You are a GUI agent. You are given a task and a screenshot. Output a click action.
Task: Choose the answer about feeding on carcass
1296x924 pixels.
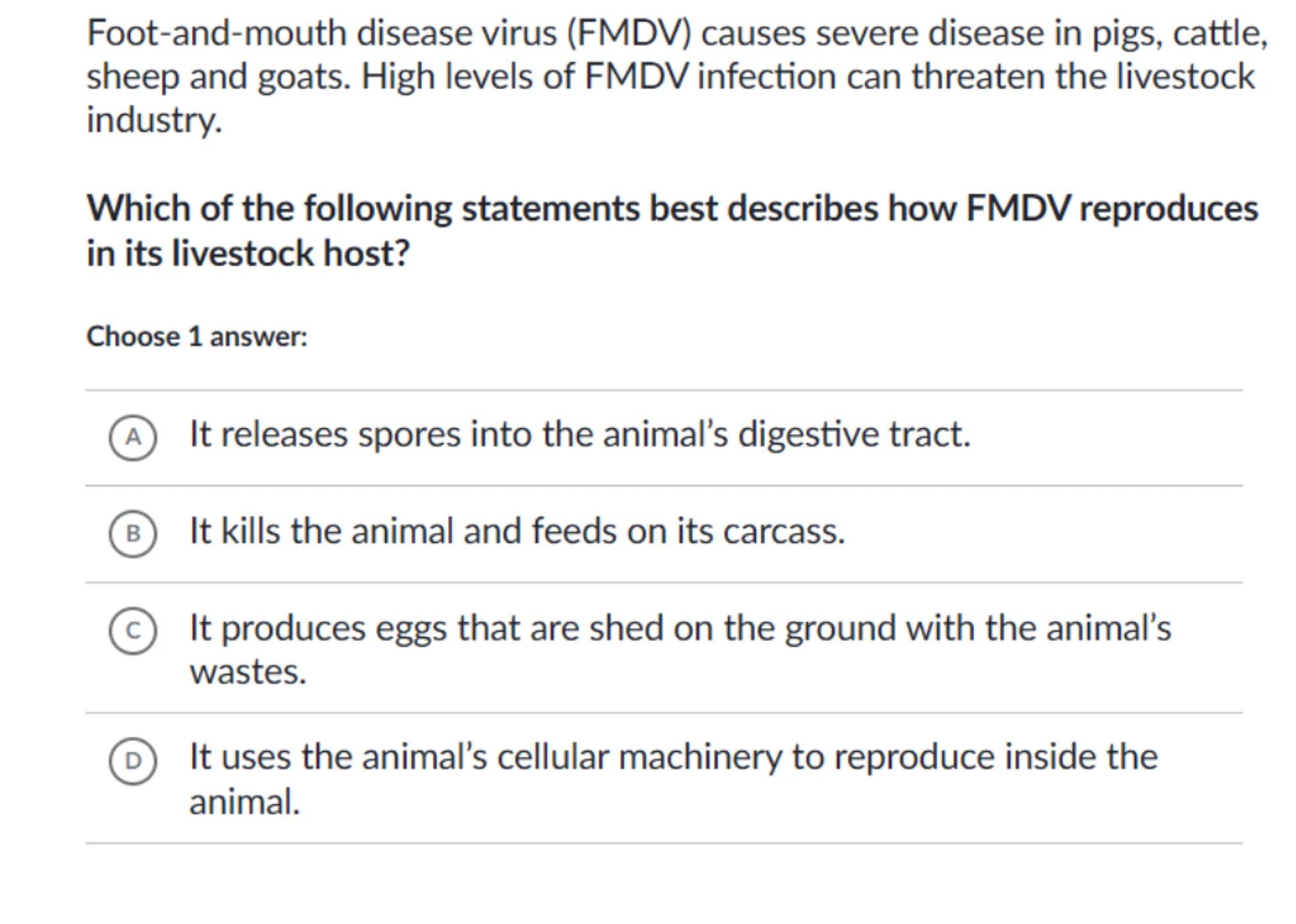click(516, 532)
